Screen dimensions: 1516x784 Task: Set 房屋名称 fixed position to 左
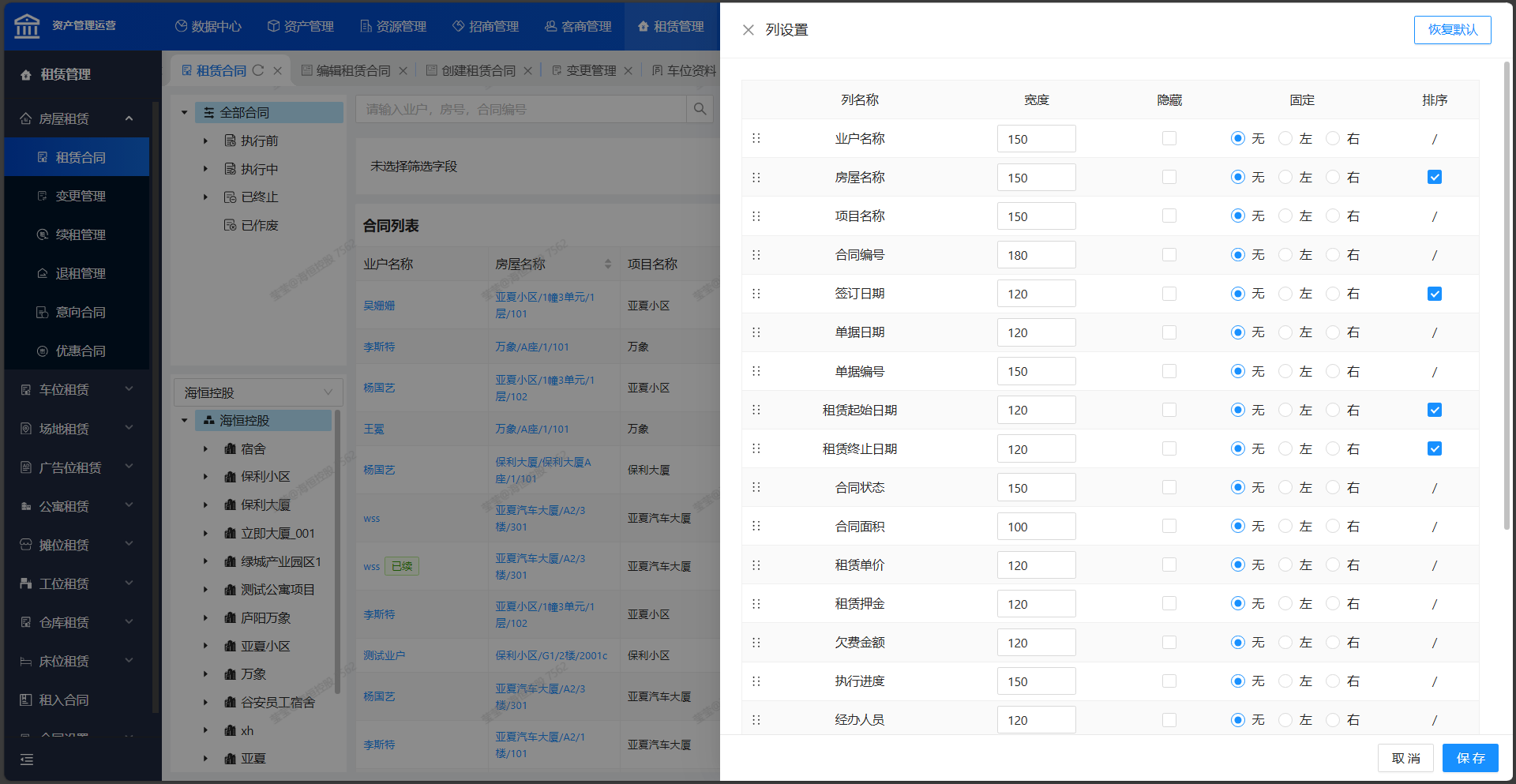(x=1286, y=178)
